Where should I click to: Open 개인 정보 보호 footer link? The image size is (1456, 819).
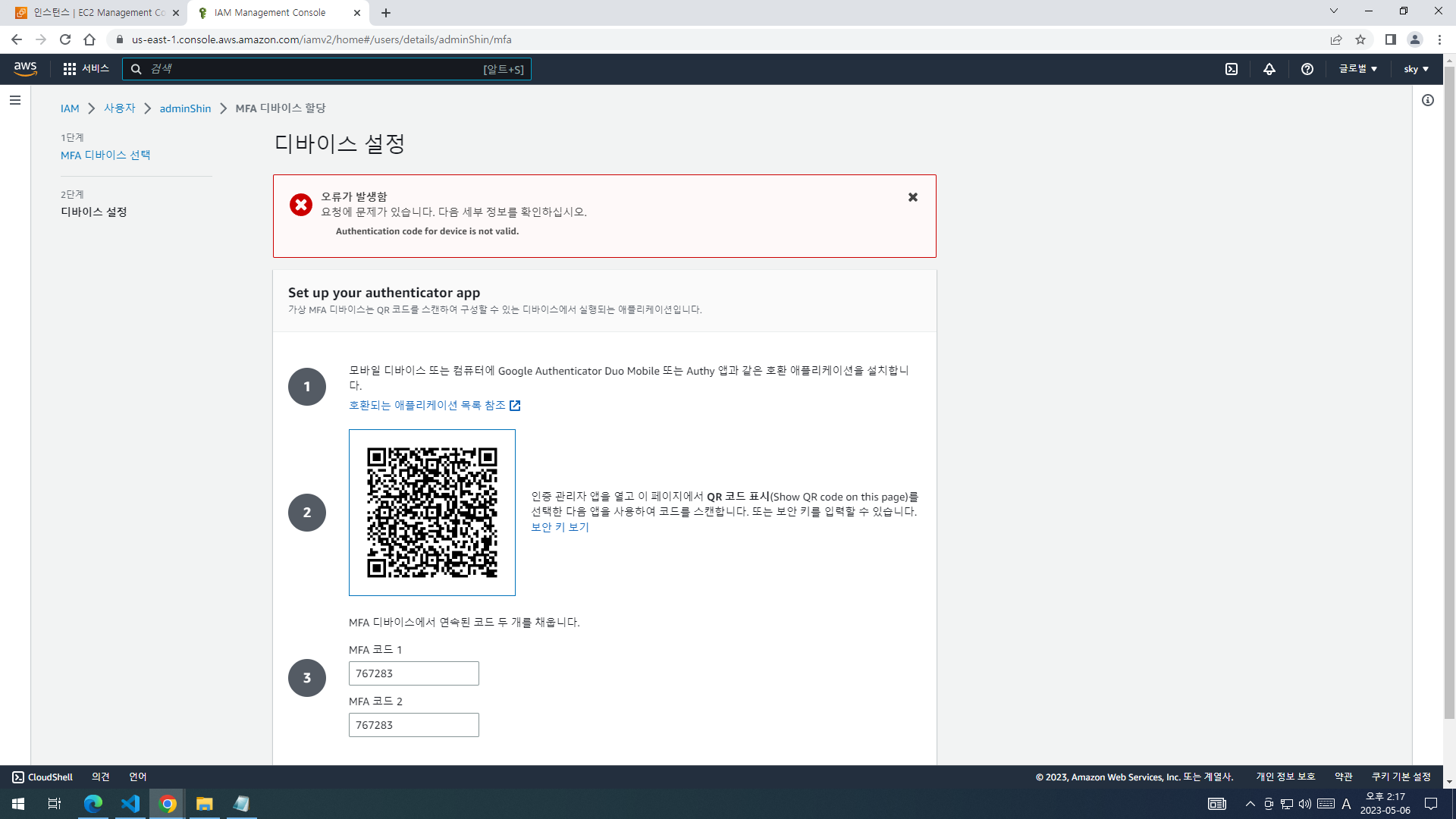tap(1285, 777)
